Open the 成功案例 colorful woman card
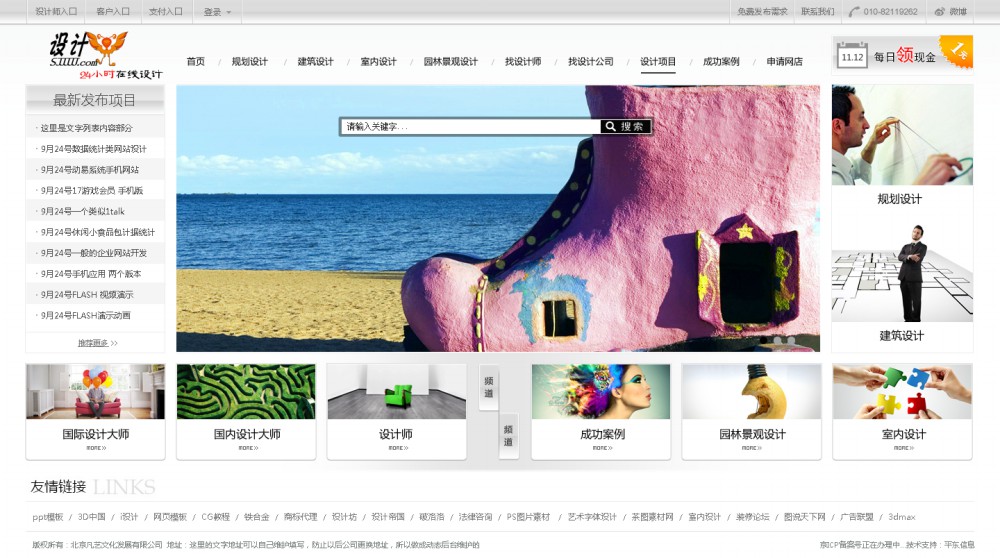 click(x=601, y=392)
